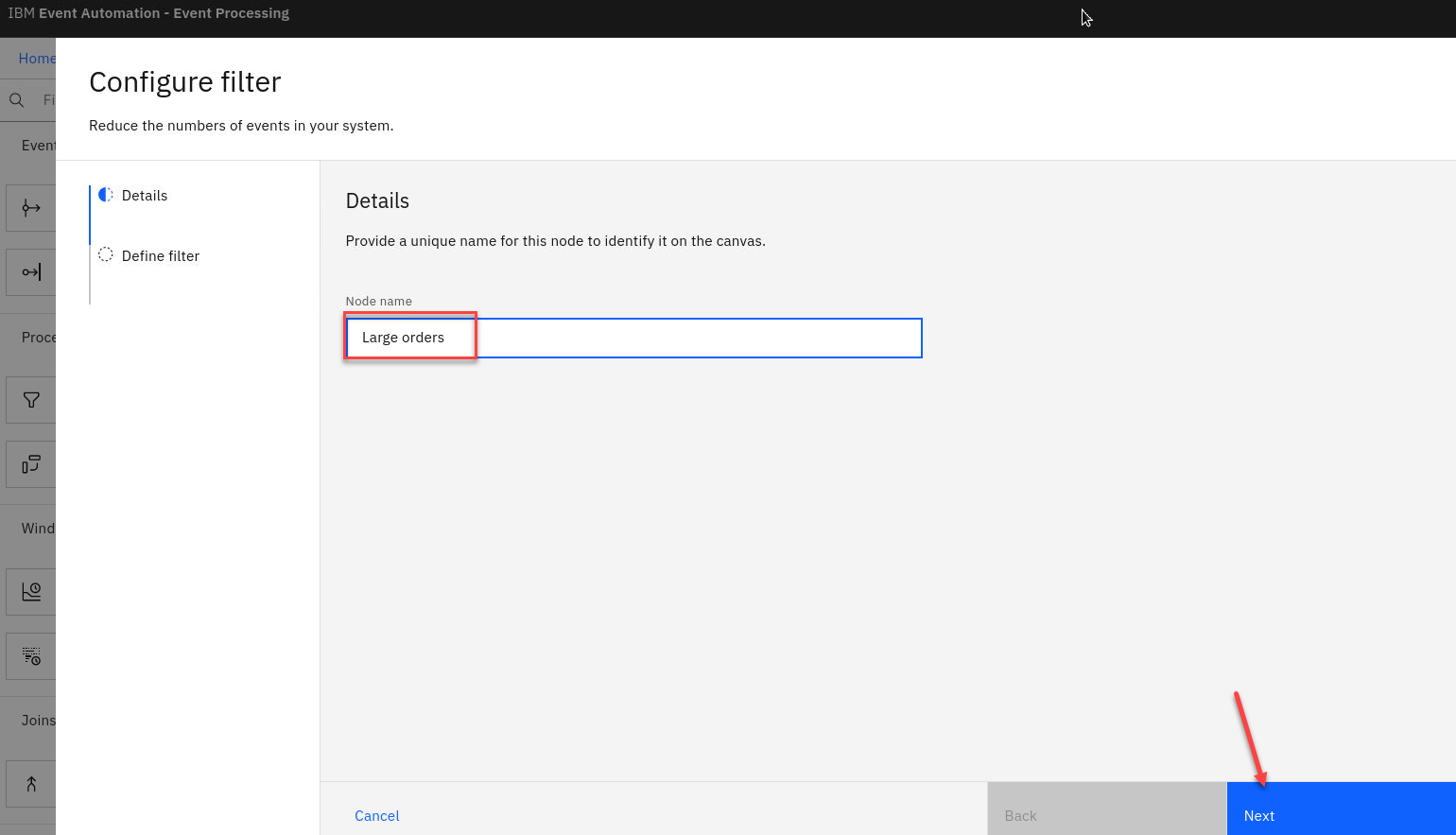
Task: Click the search magnifier icon in the palette
Action: tap(17, 100)
